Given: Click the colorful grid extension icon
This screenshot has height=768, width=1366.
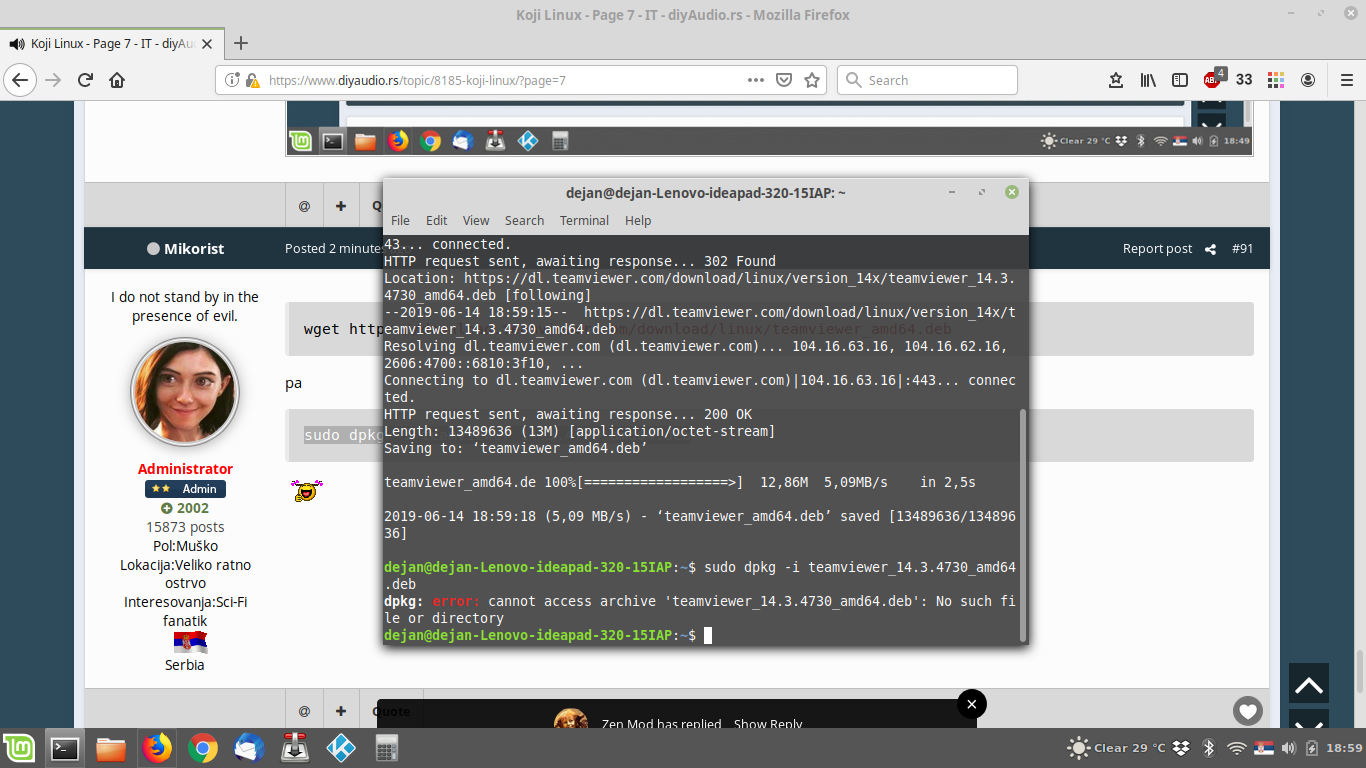Looking at the screenshot, I should 1275,80.
